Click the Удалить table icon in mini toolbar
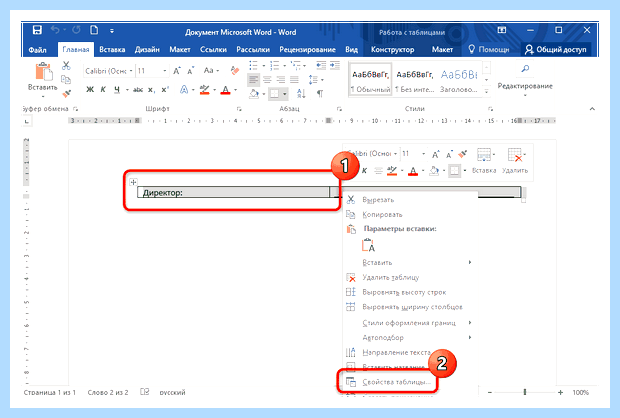This screenshot has width=620, height=418. (515, 155)
